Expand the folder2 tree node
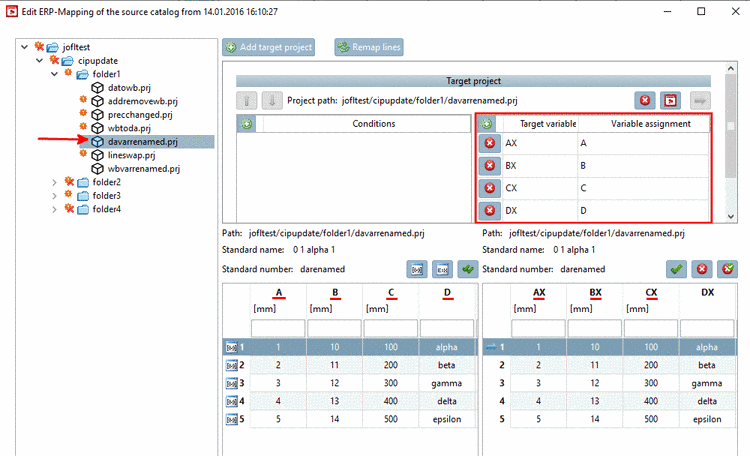Image resolution: width=750 pixels, height=456 pixels. point(55,182)
